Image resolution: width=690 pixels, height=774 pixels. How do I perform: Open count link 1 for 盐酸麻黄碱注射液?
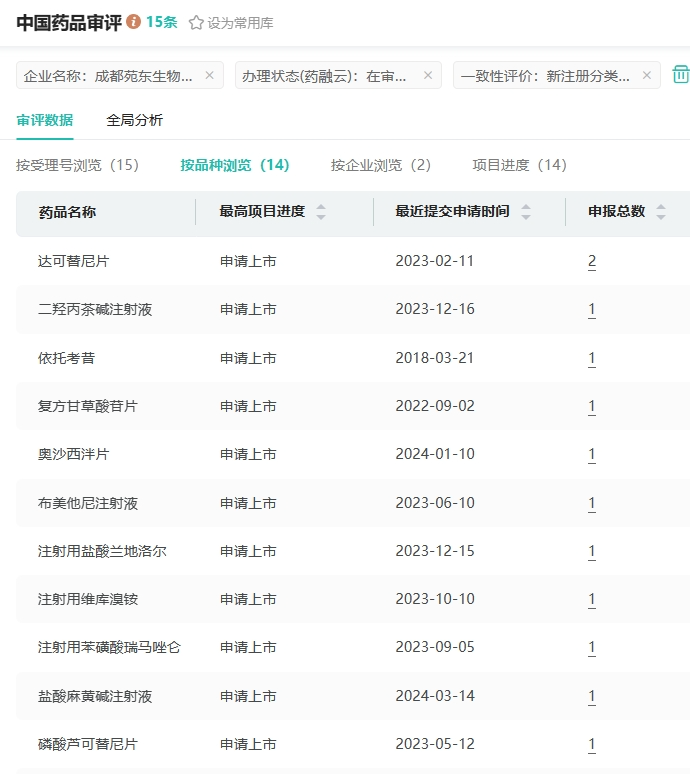pyautogui.click(x=592, y=696)
